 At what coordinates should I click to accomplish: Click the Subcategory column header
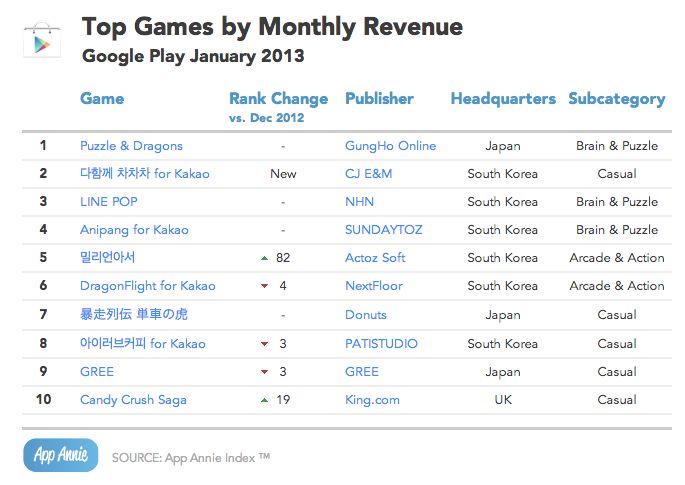pyautogui.click(x=617, y=99)
